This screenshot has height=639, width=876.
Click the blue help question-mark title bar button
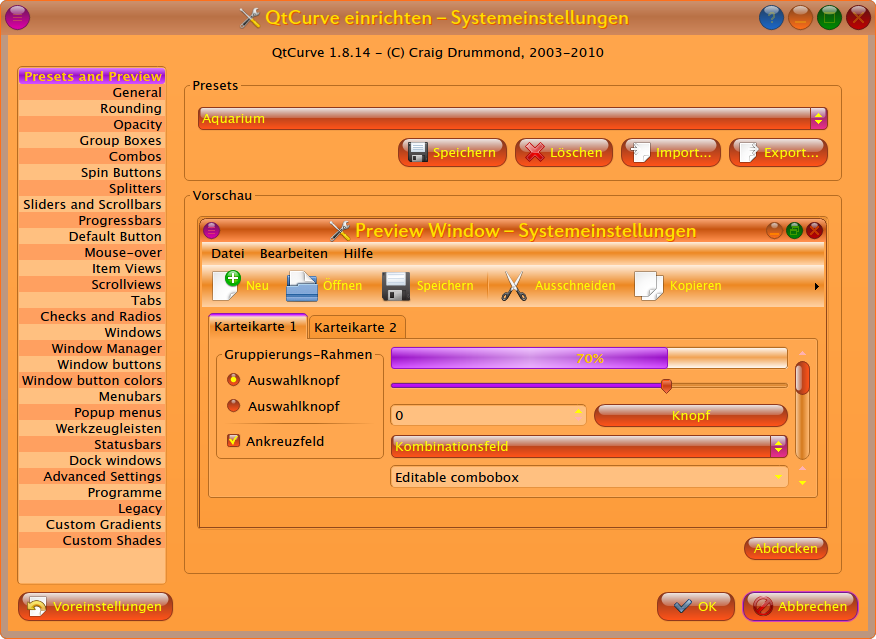pyautogui.click(x=771, y=17)
